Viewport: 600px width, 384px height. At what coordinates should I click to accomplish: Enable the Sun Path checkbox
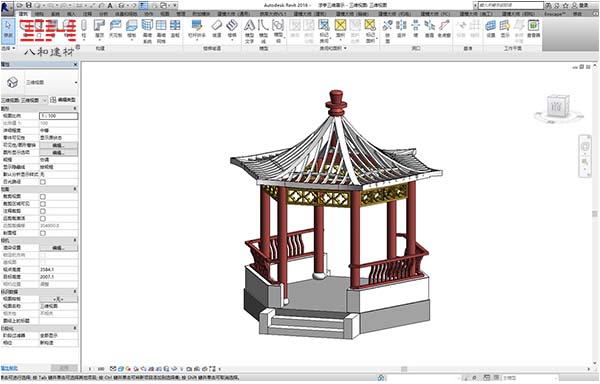pos(43,182)
